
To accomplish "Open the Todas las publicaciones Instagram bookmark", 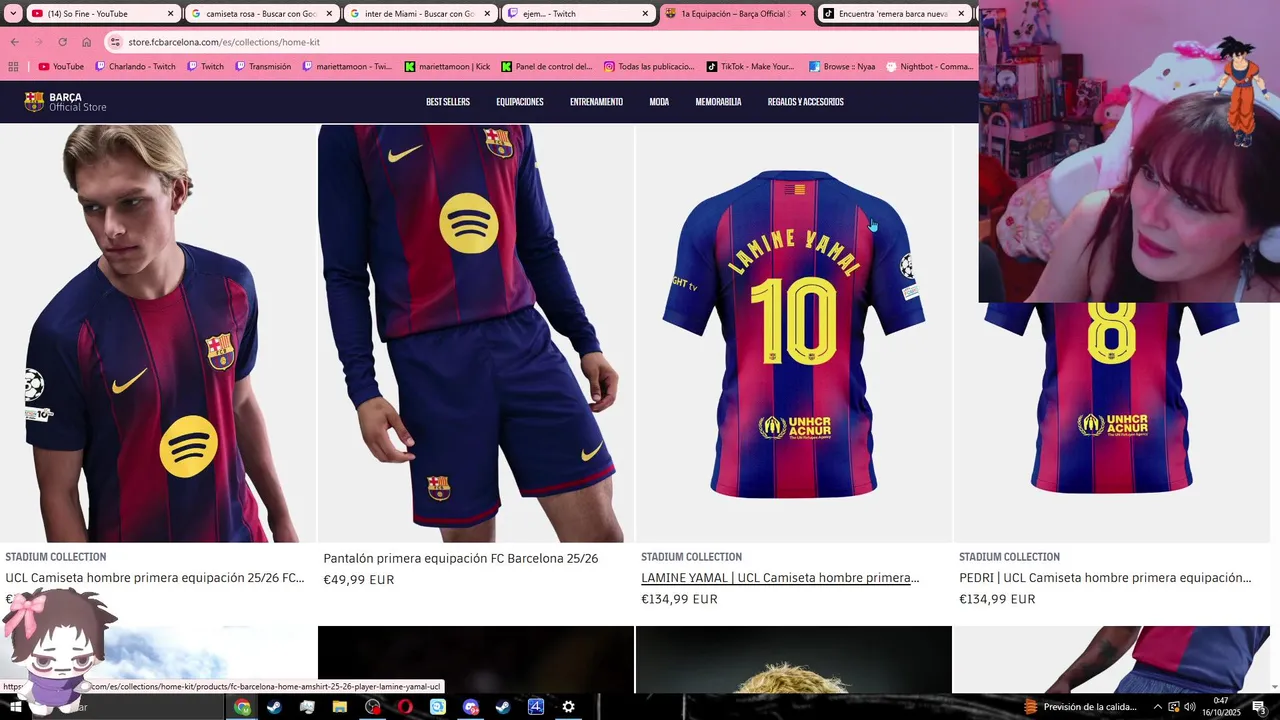I will [x=649, y=67].
